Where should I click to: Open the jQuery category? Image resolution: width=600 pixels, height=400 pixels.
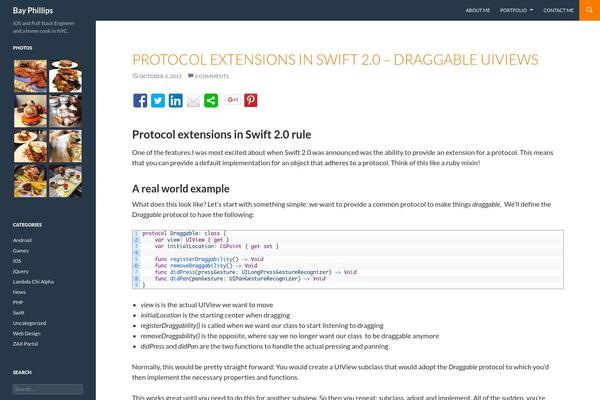coord(21,271)
